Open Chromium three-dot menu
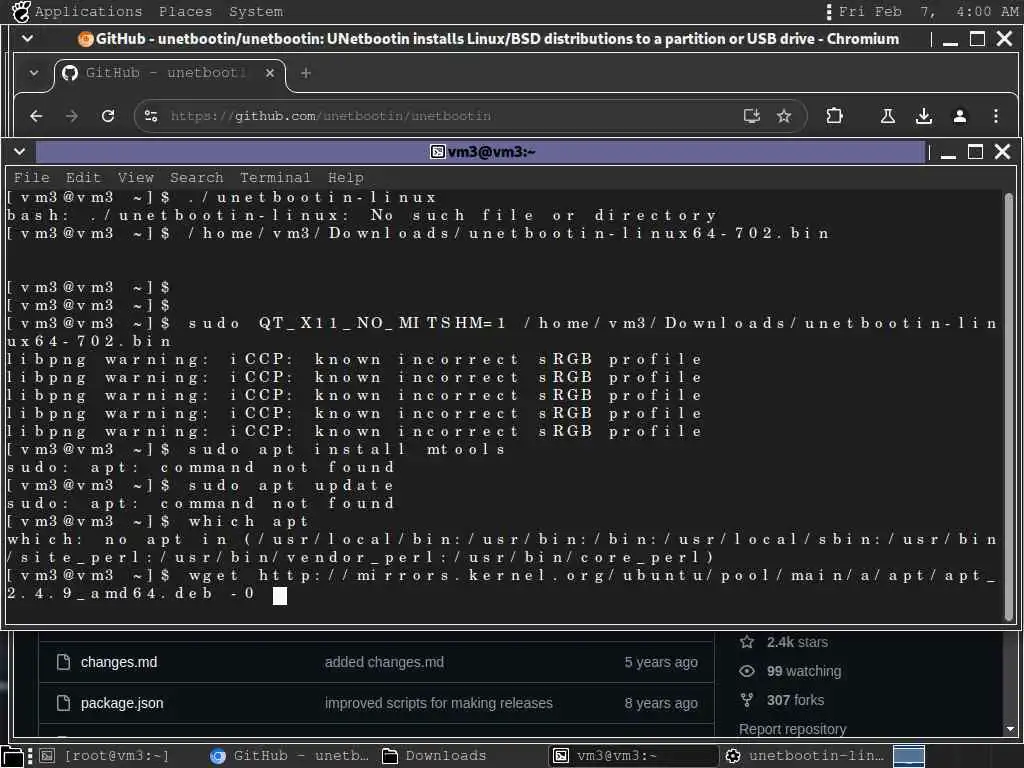Viewport: 1024px width, 768px height. [995, 116]
